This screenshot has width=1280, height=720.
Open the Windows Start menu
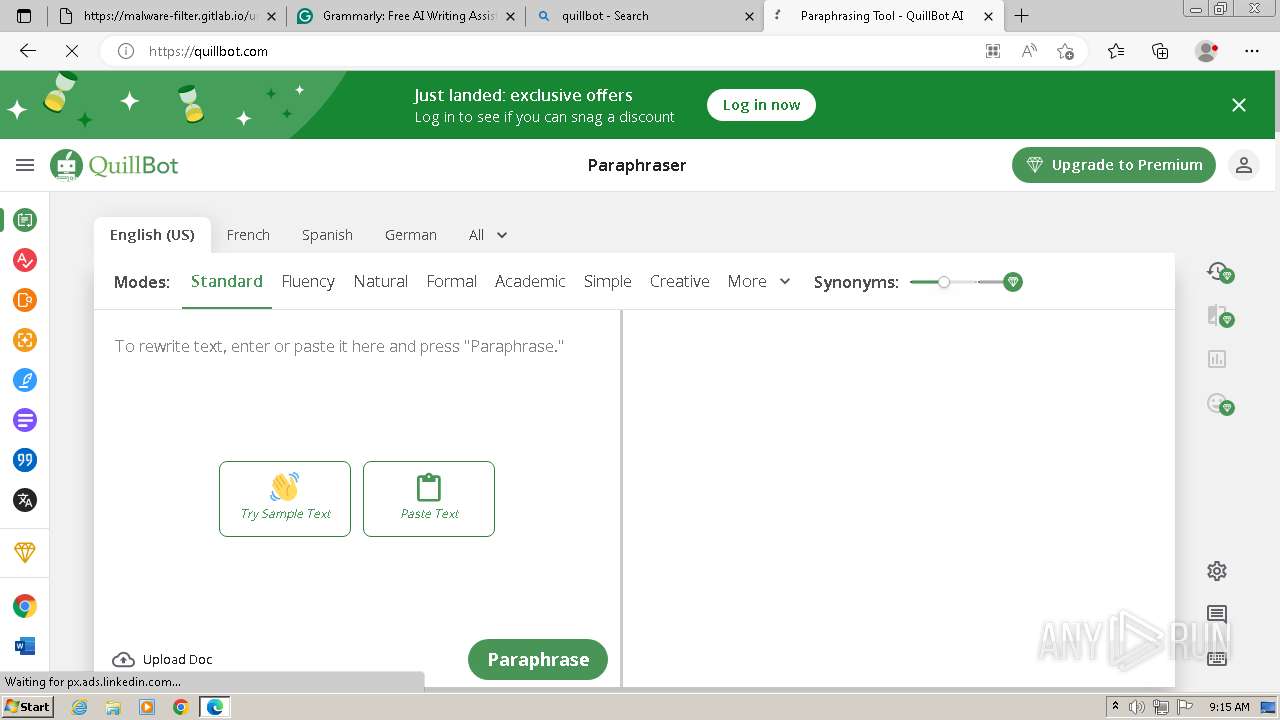(x=28, y=706)
